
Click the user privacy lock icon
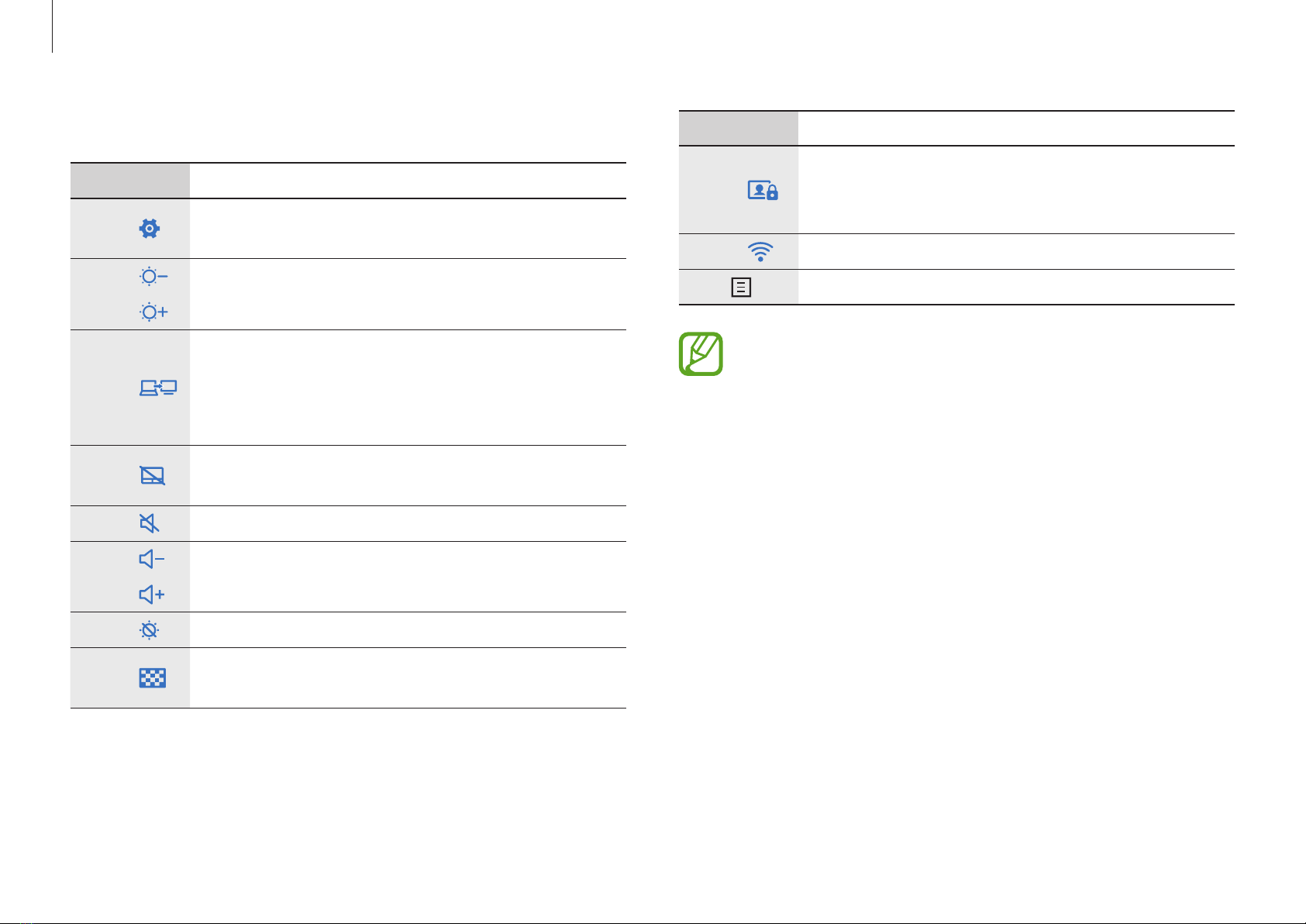(x=763, y=190)
